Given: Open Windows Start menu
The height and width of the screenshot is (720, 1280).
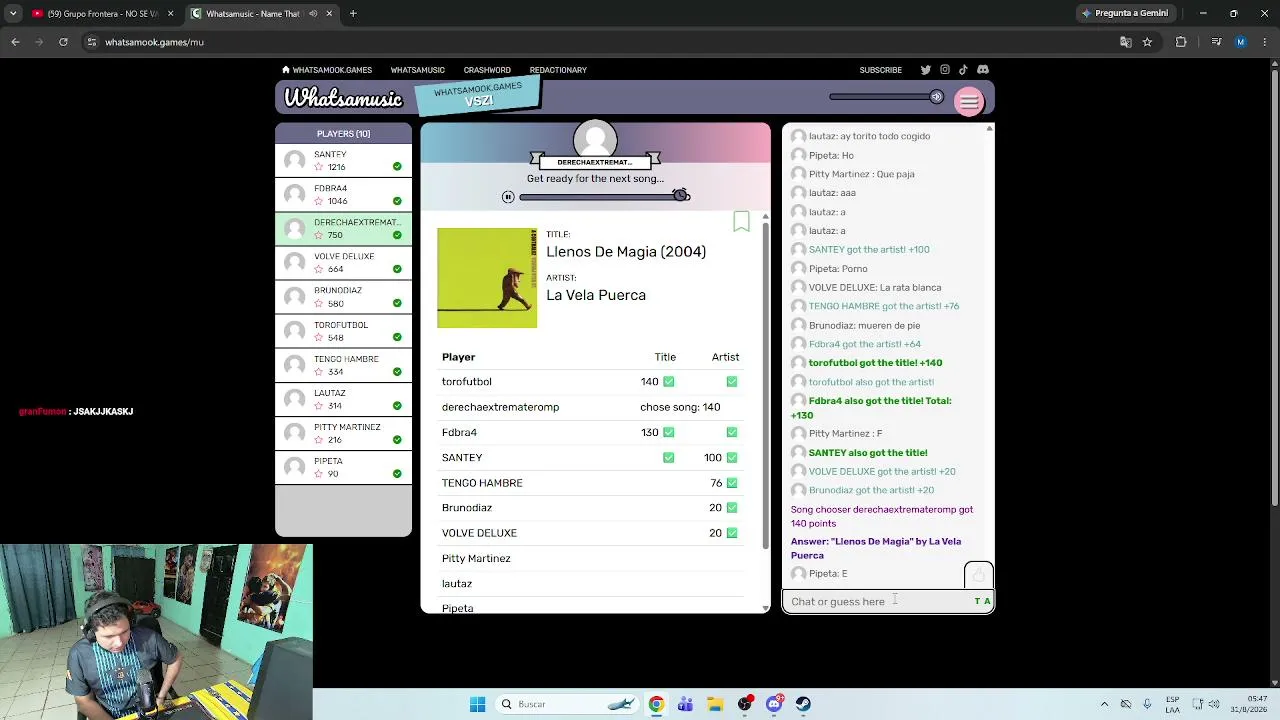Looking at the screenshot, I should 477,704.
